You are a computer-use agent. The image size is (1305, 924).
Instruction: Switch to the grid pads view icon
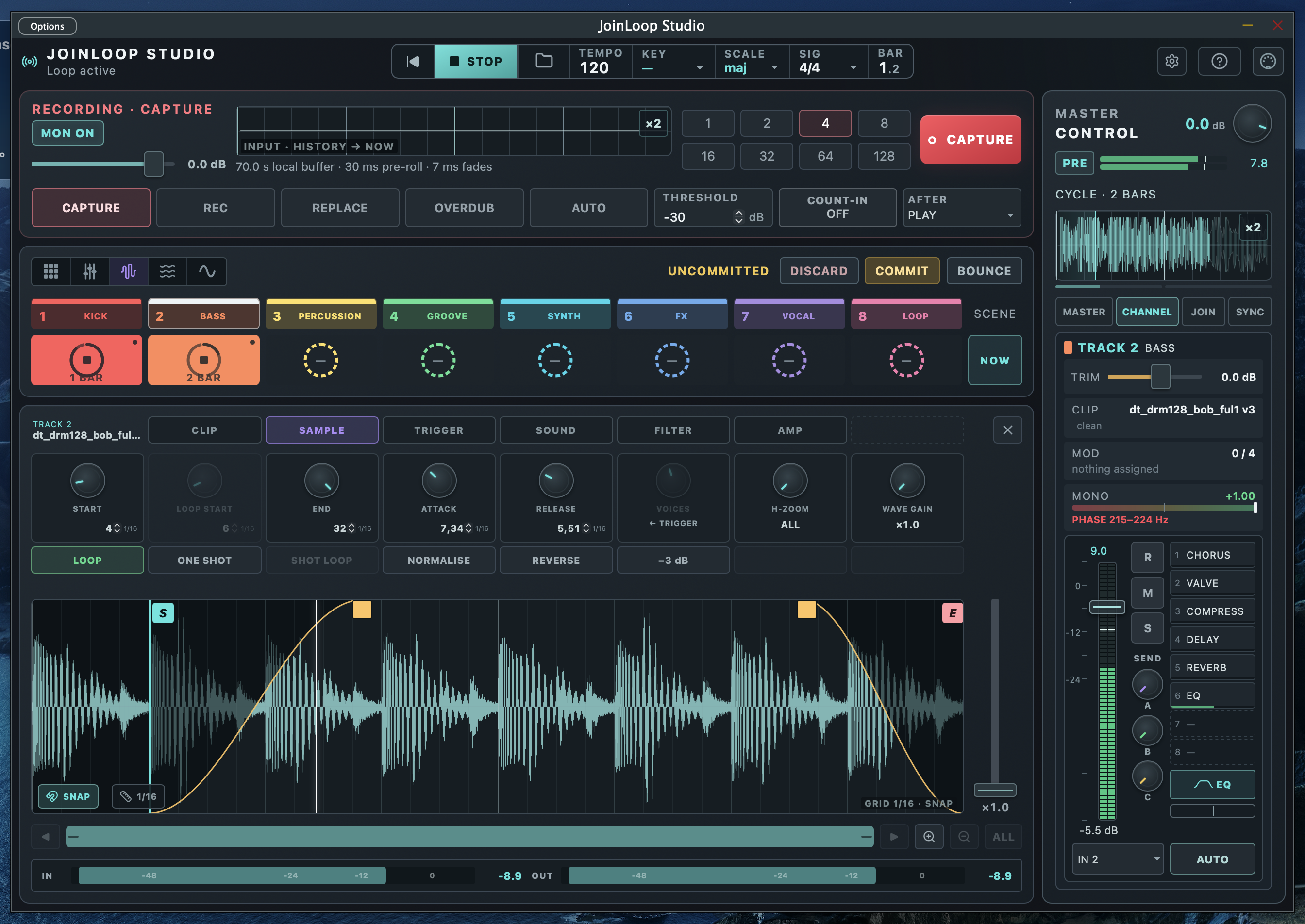pos(51,271)
